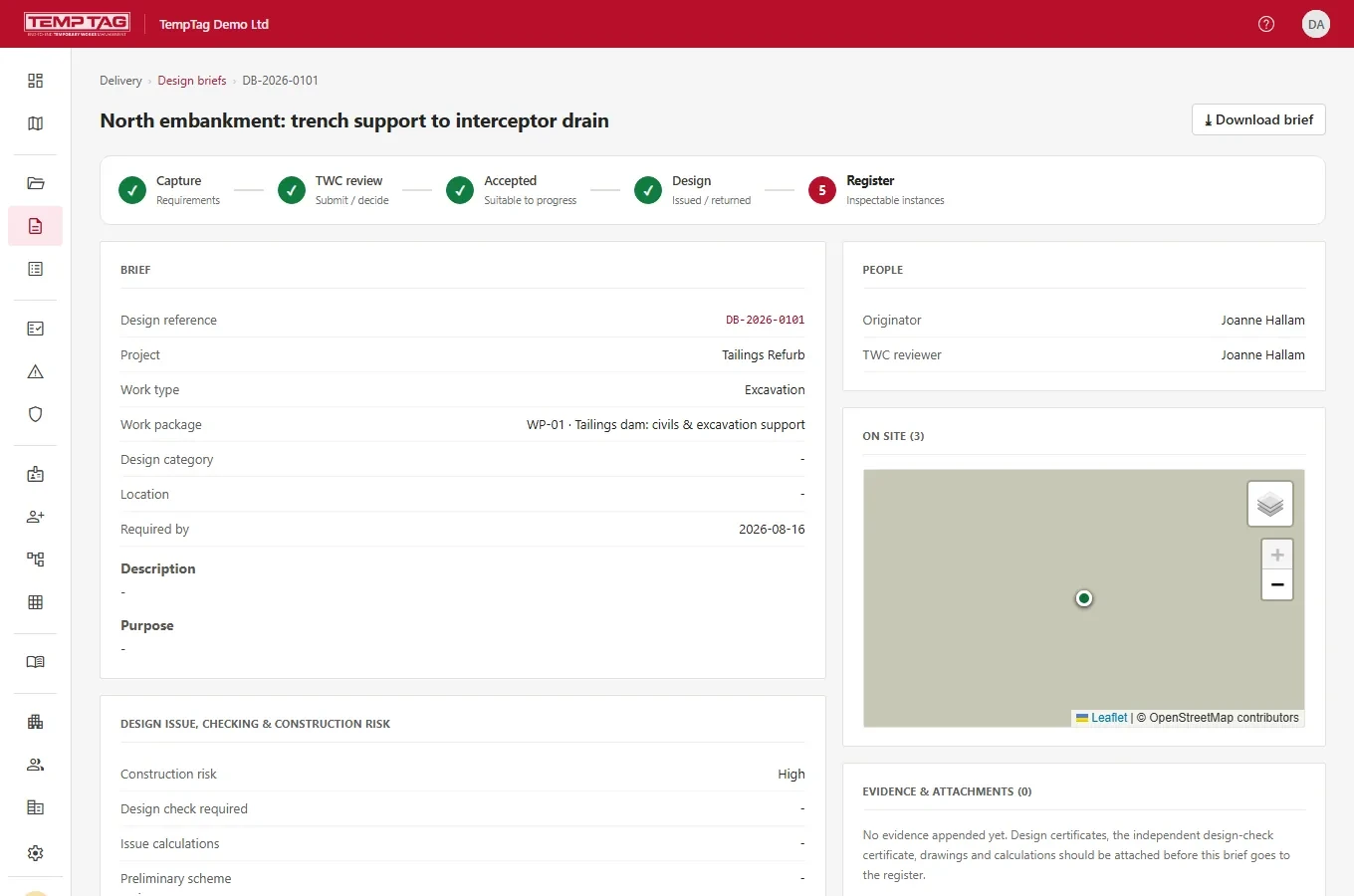This screenshot has width=1354, height=896.
Task: Click the DB-2026-0101 breadcrumb text
Action: point(281,81)
